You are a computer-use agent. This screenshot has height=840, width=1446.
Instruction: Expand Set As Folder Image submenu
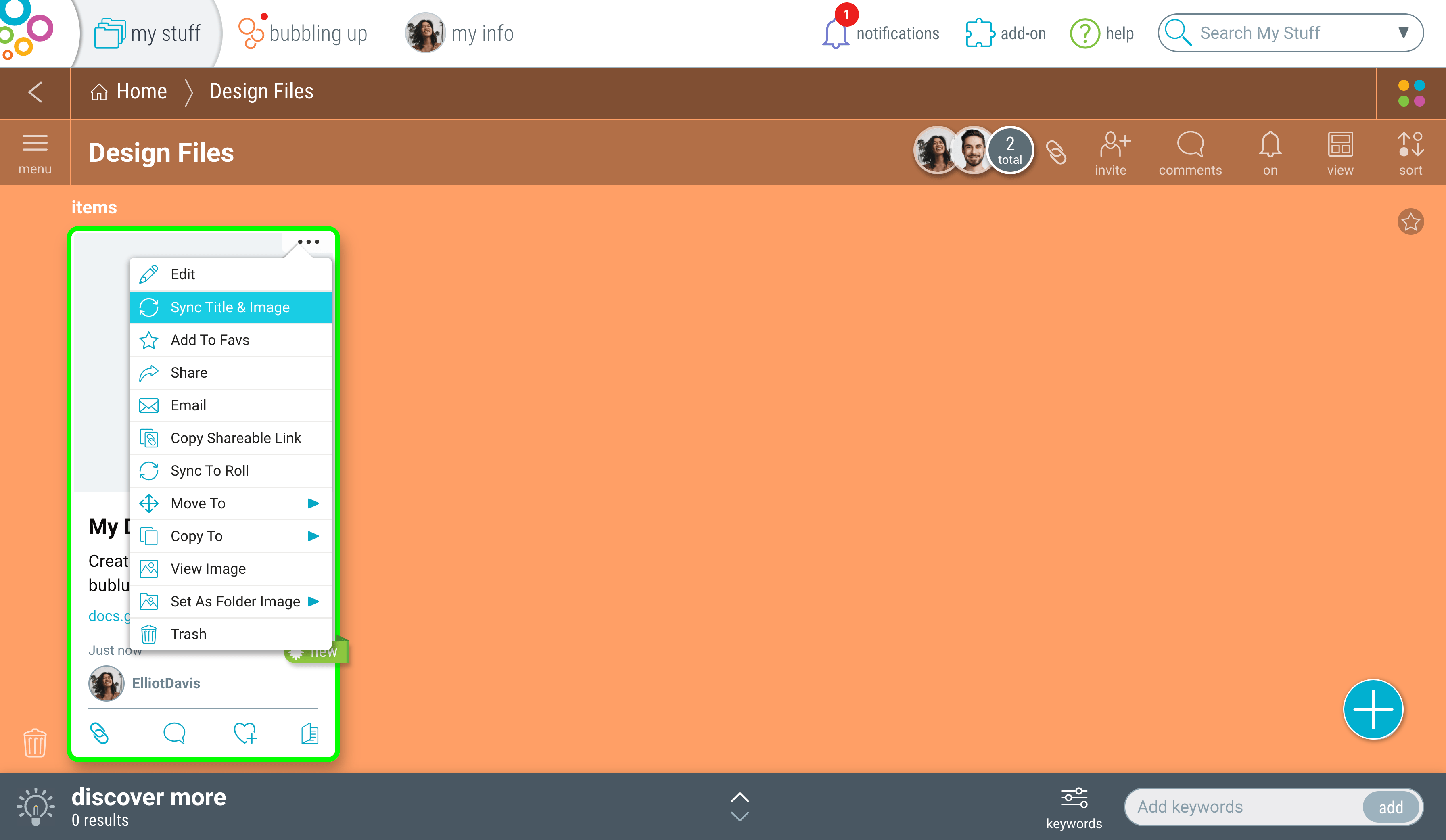[313, 601]
